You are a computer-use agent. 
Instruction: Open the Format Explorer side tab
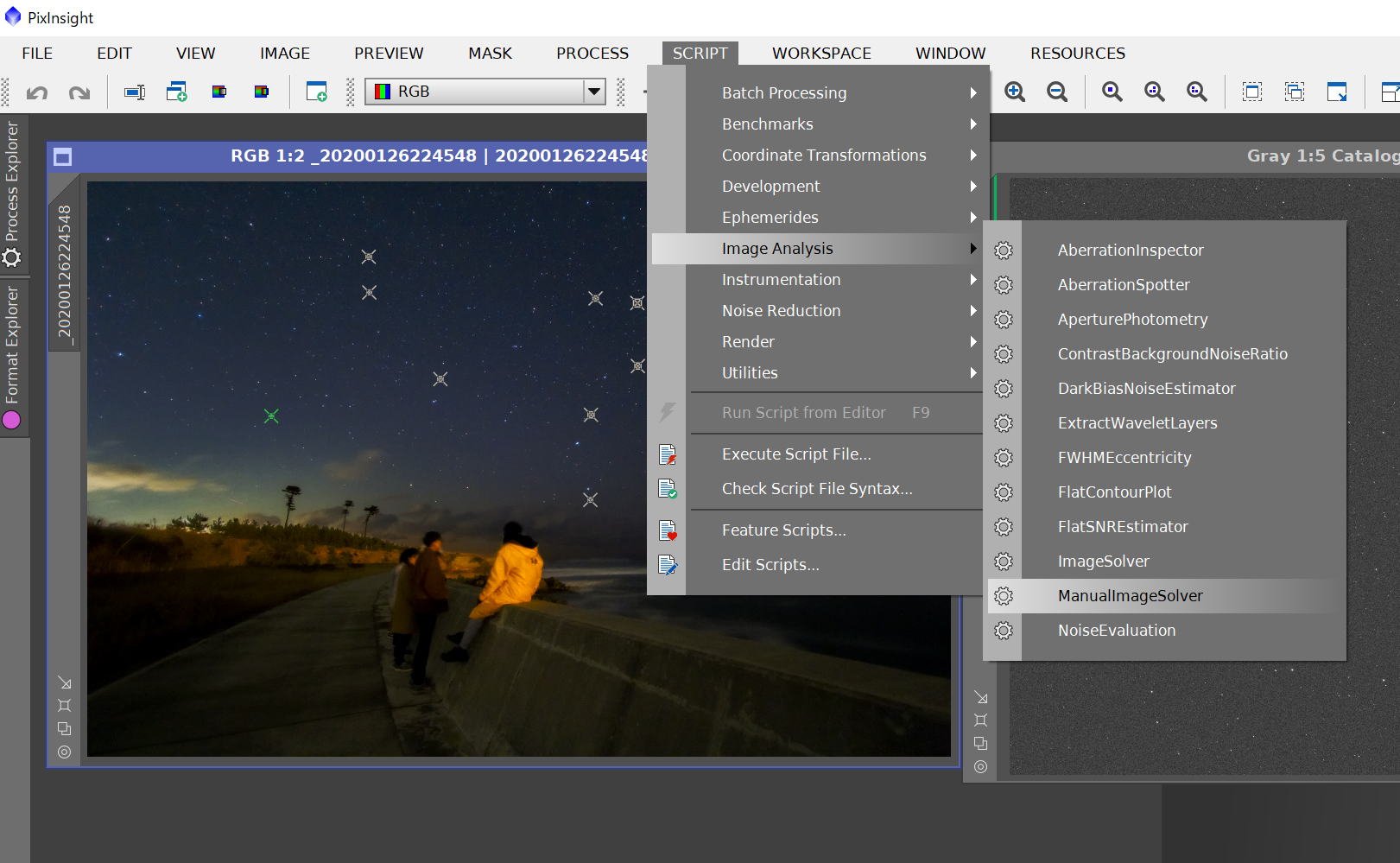point(13,358)
